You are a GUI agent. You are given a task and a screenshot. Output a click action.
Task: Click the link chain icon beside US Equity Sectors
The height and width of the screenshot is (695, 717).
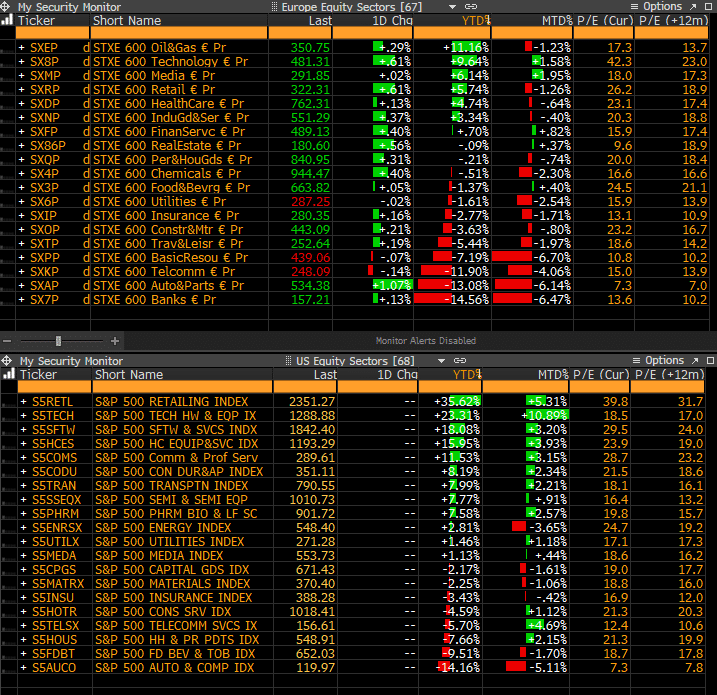pyautogui.click(x=460, y=360)
